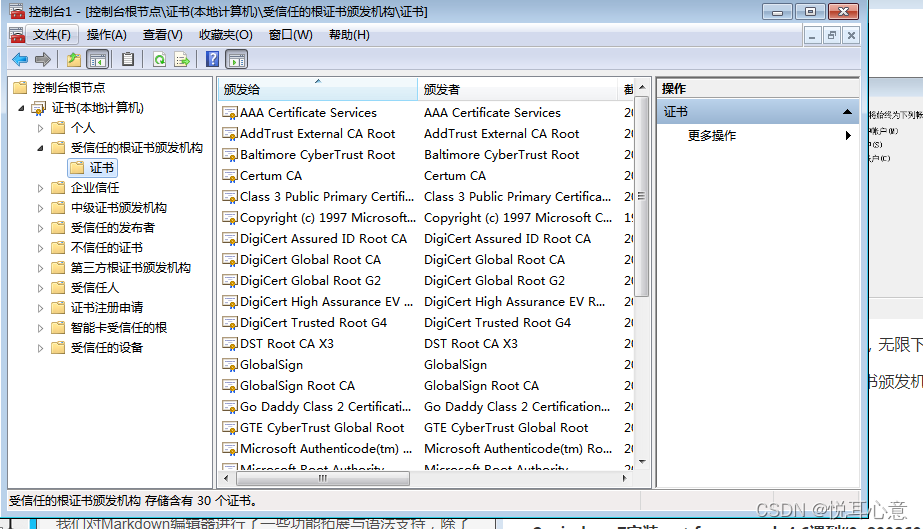
Task: Click the console toolbox icon beside 文件(F)
Action: click(x=17, y=35)
